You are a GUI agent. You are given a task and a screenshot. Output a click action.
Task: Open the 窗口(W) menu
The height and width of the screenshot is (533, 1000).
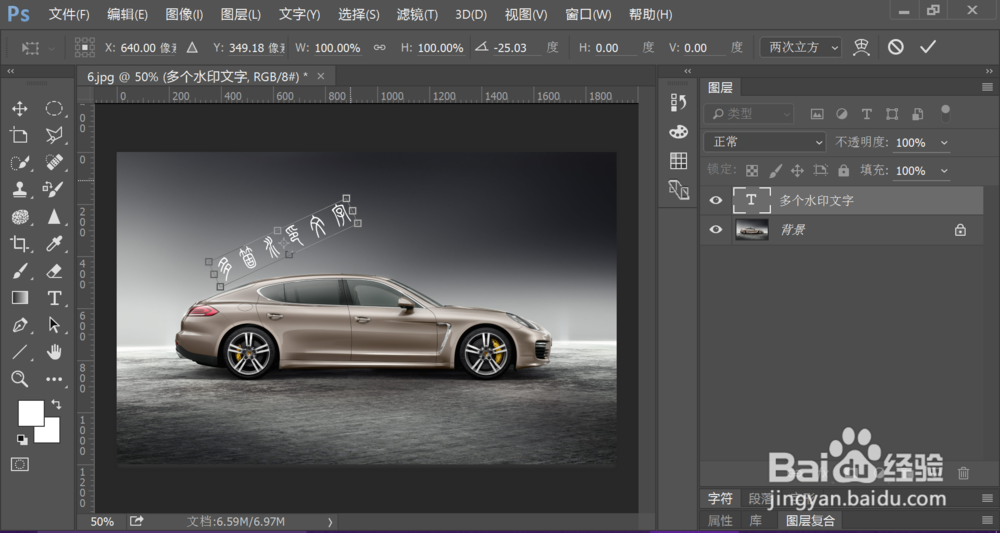588,14
